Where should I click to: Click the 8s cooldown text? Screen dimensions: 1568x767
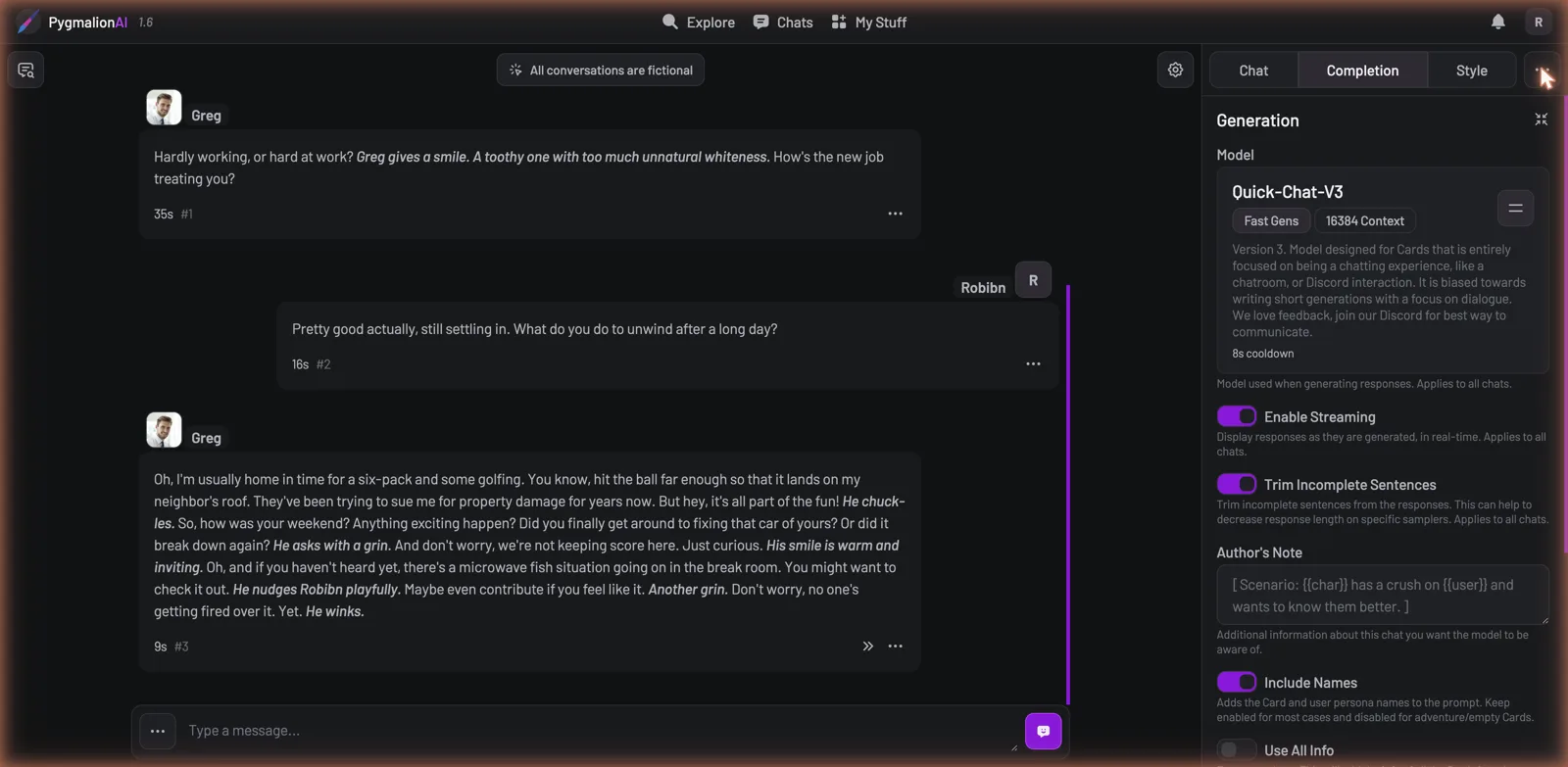coord(1262,354)
